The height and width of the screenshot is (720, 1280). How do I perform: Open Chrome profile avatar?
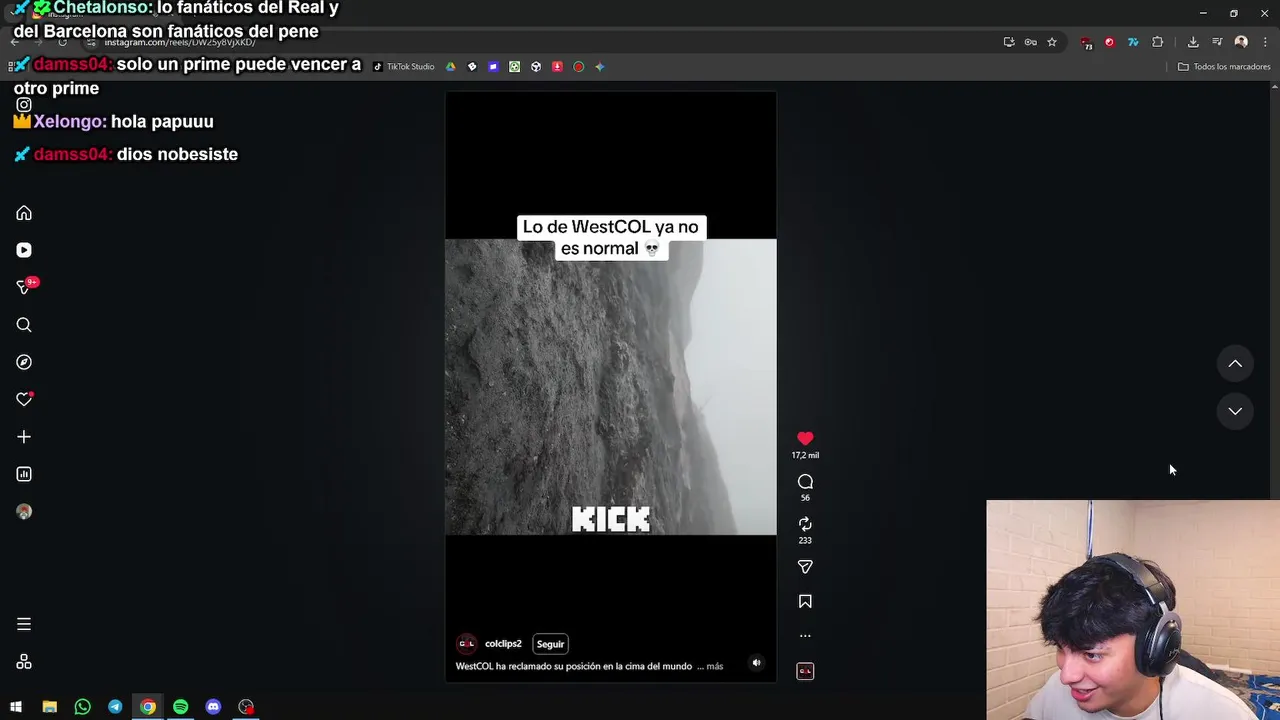click(1241, 42)
